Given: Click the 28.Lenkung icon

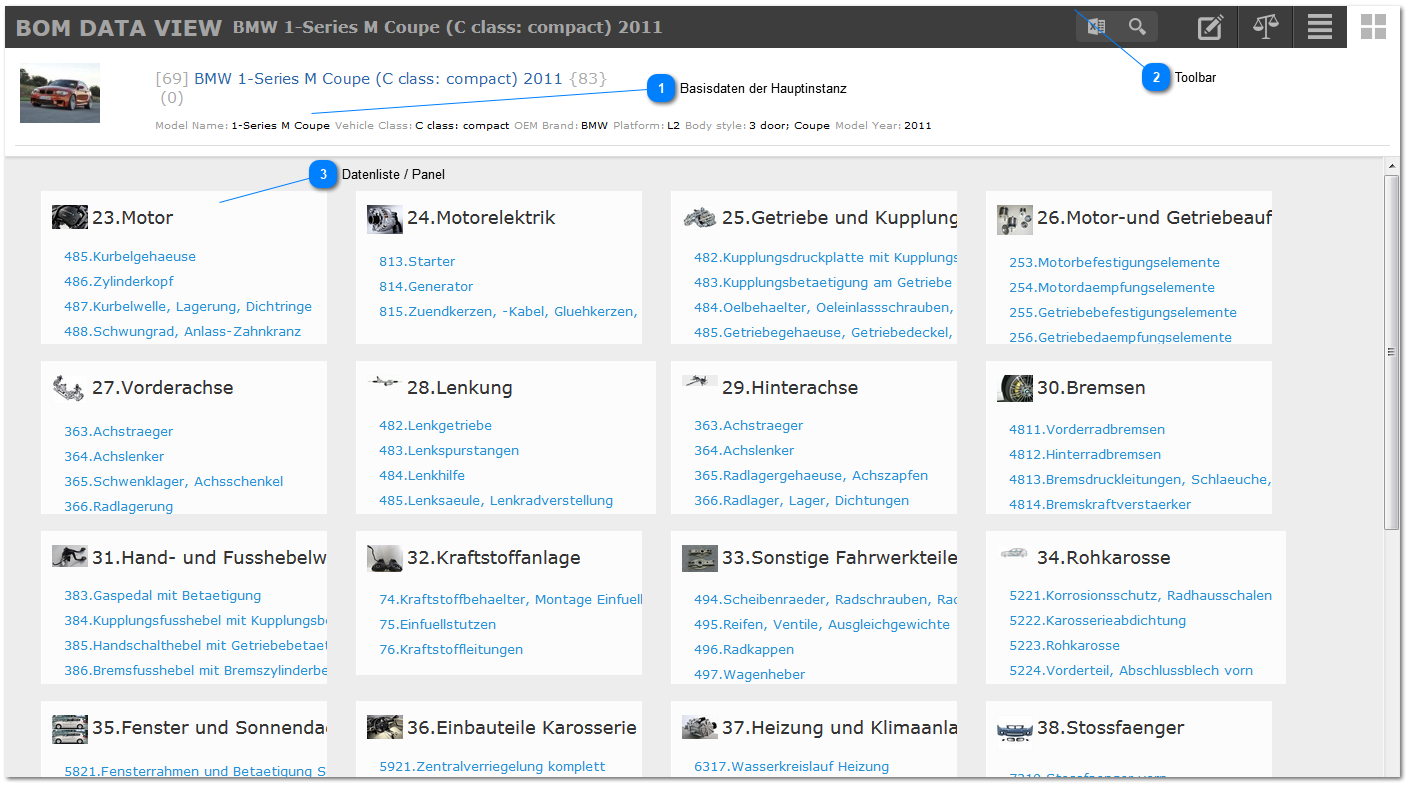Looking at the screenshot, I should coord(385,382).
